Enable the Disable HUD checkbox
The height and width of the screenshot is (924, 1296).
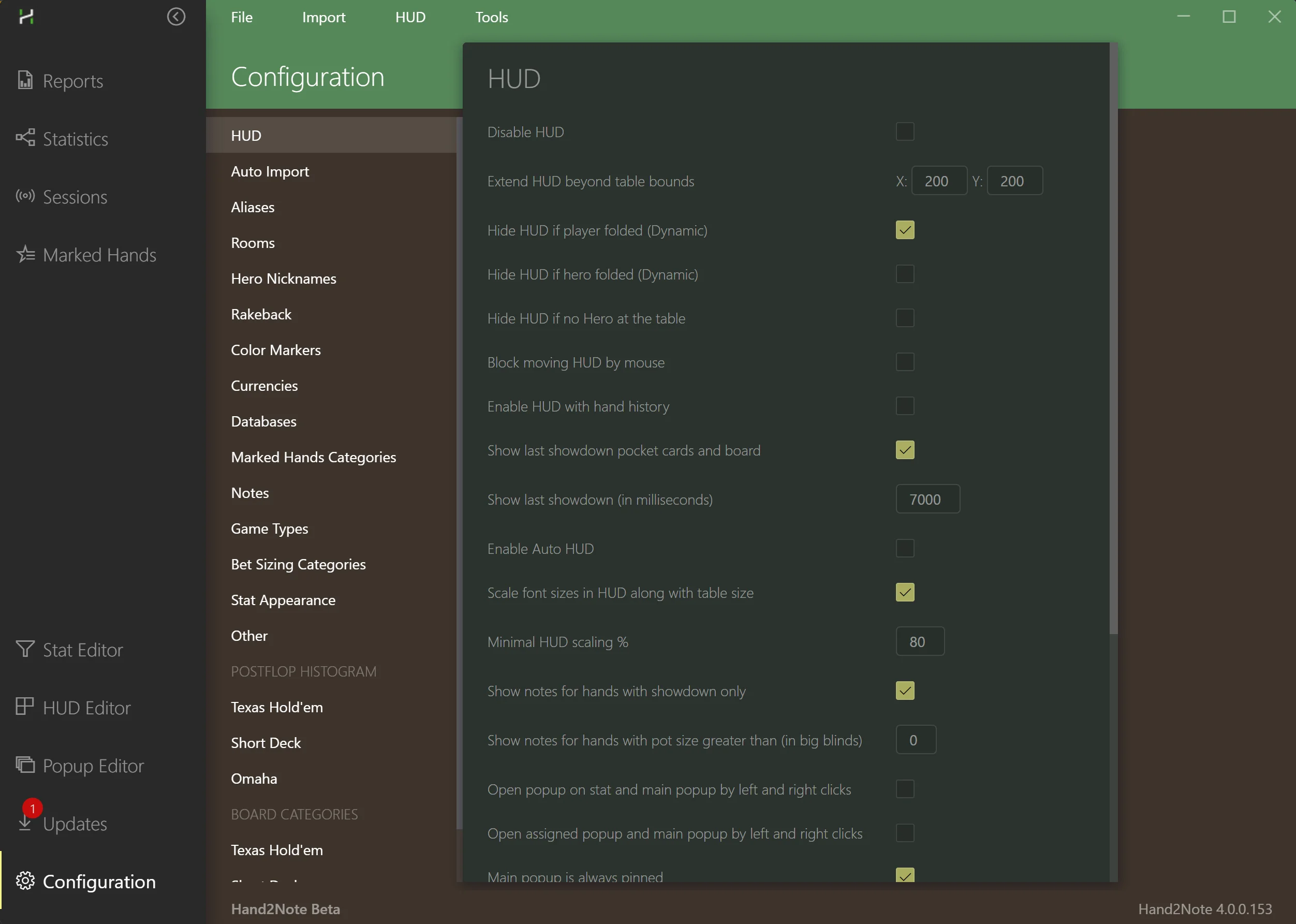(x=905, y=131)
